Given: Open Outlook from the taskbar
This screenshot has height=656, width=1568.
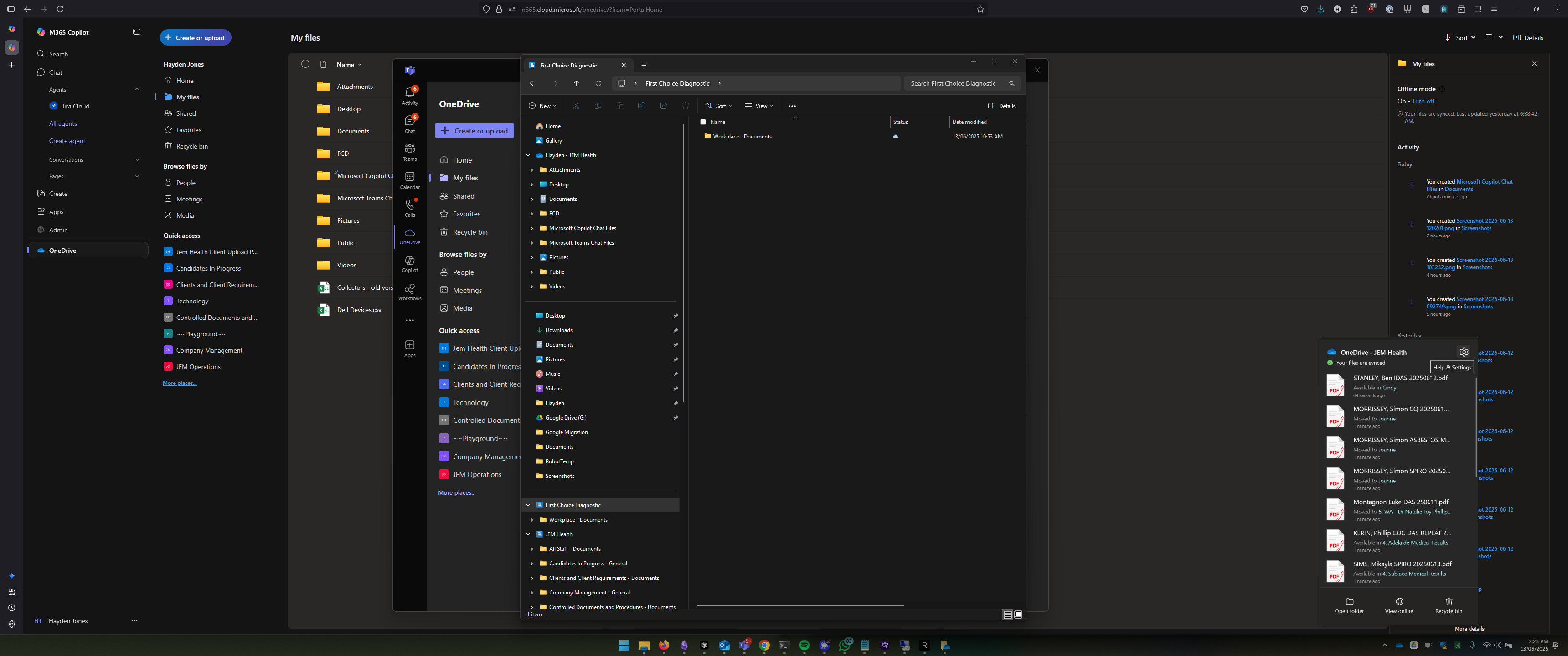Looking at the screenshot, I should [724, 645].
